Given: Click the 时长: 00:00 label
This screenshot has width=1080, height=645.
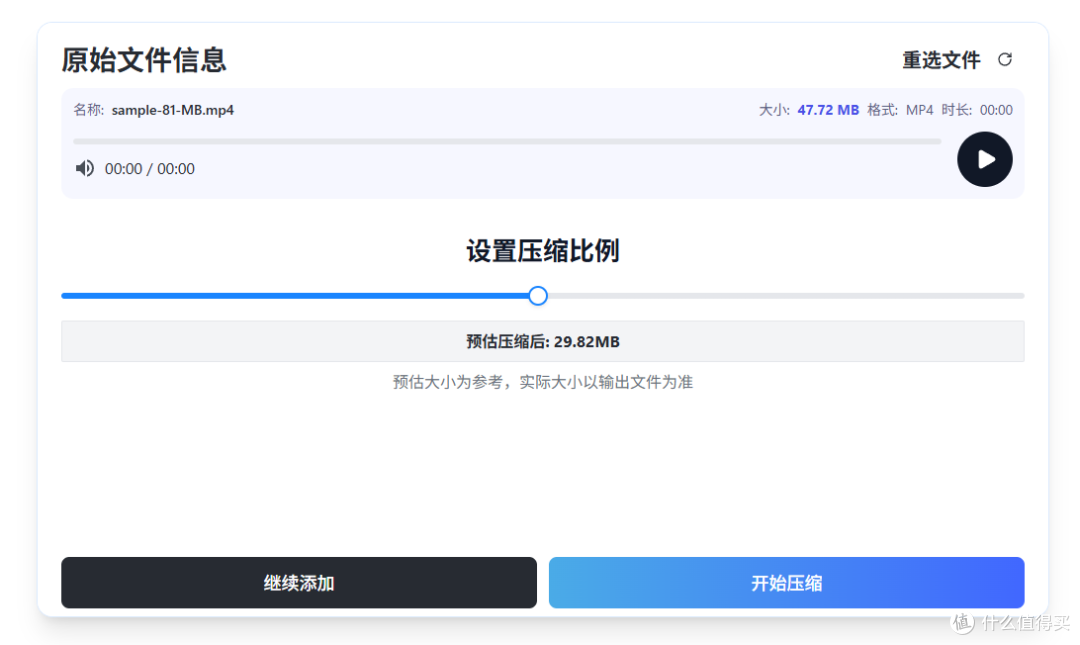Looking at the screenshot, I should tap(977, 110).
